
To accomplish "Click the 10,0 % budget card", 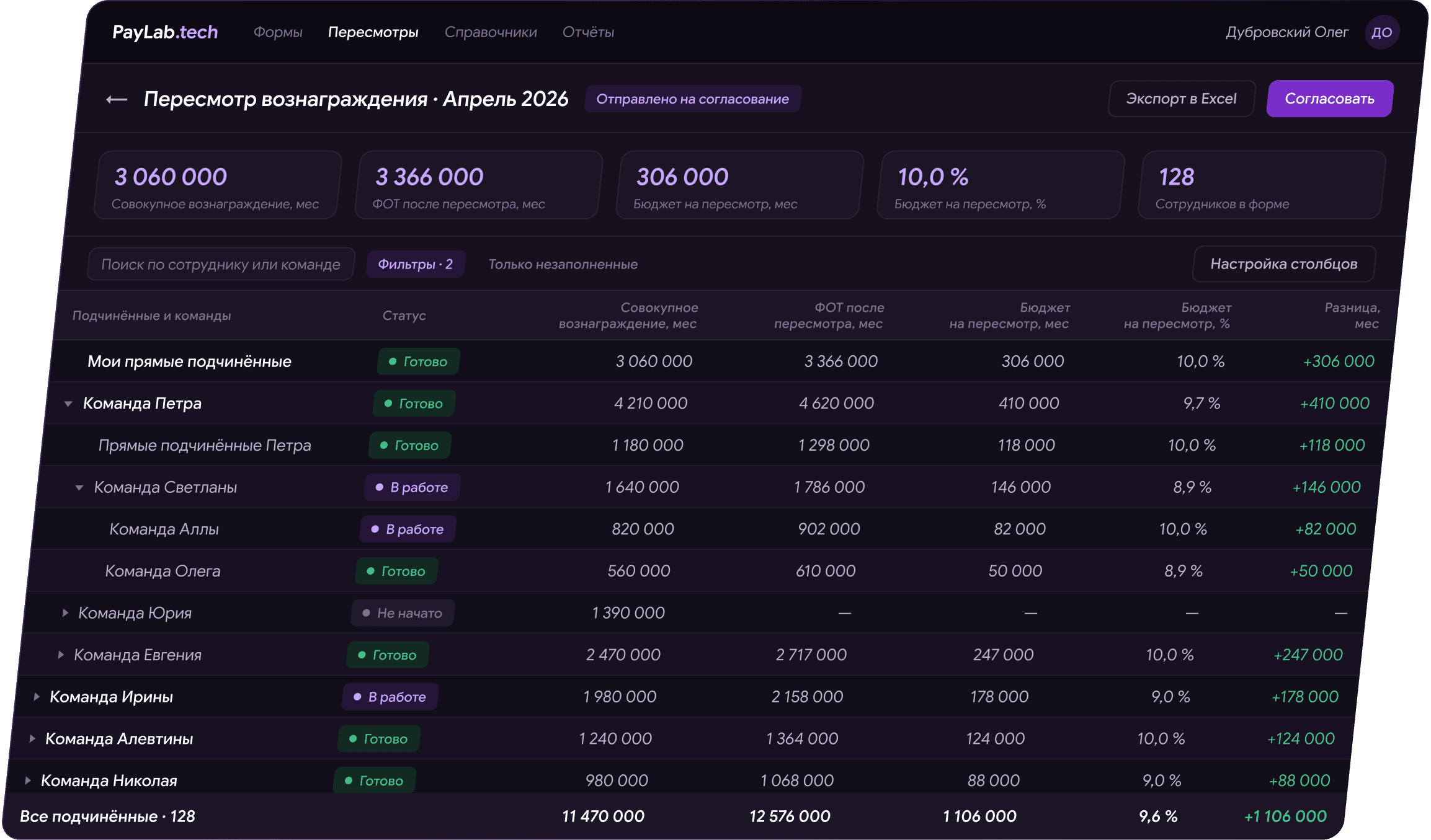I will point(1000,185).
